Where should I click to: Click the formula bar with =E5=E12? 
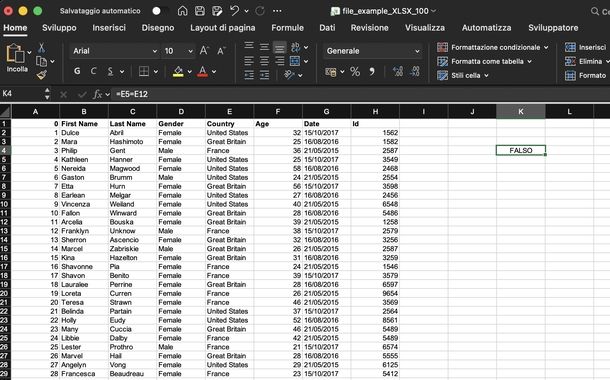click(x=361, y=94)
